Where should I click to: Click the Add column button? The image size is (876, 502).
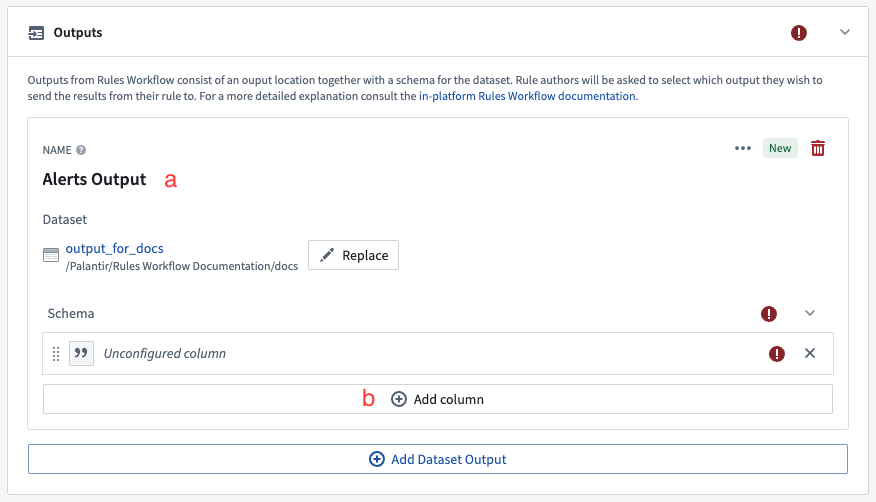coord(438,399)
